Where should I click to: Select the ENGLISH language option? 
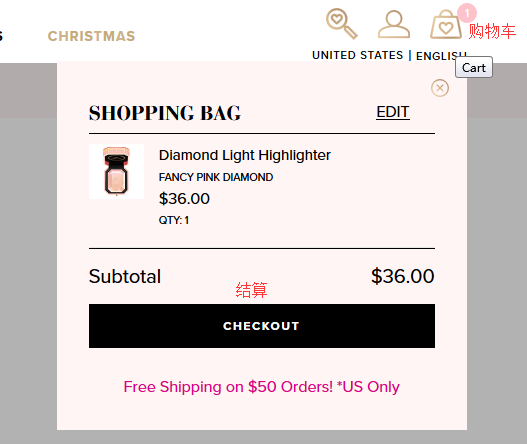click(x=441, y=56)
